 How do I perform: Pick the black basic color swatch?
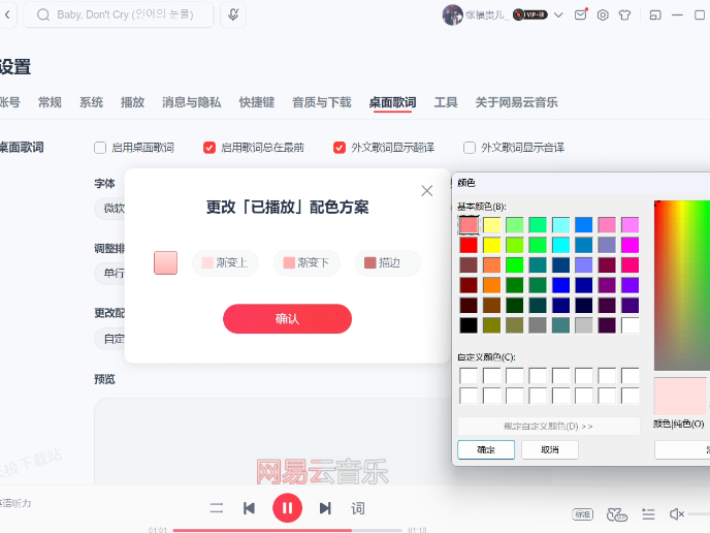coord(469,325)
